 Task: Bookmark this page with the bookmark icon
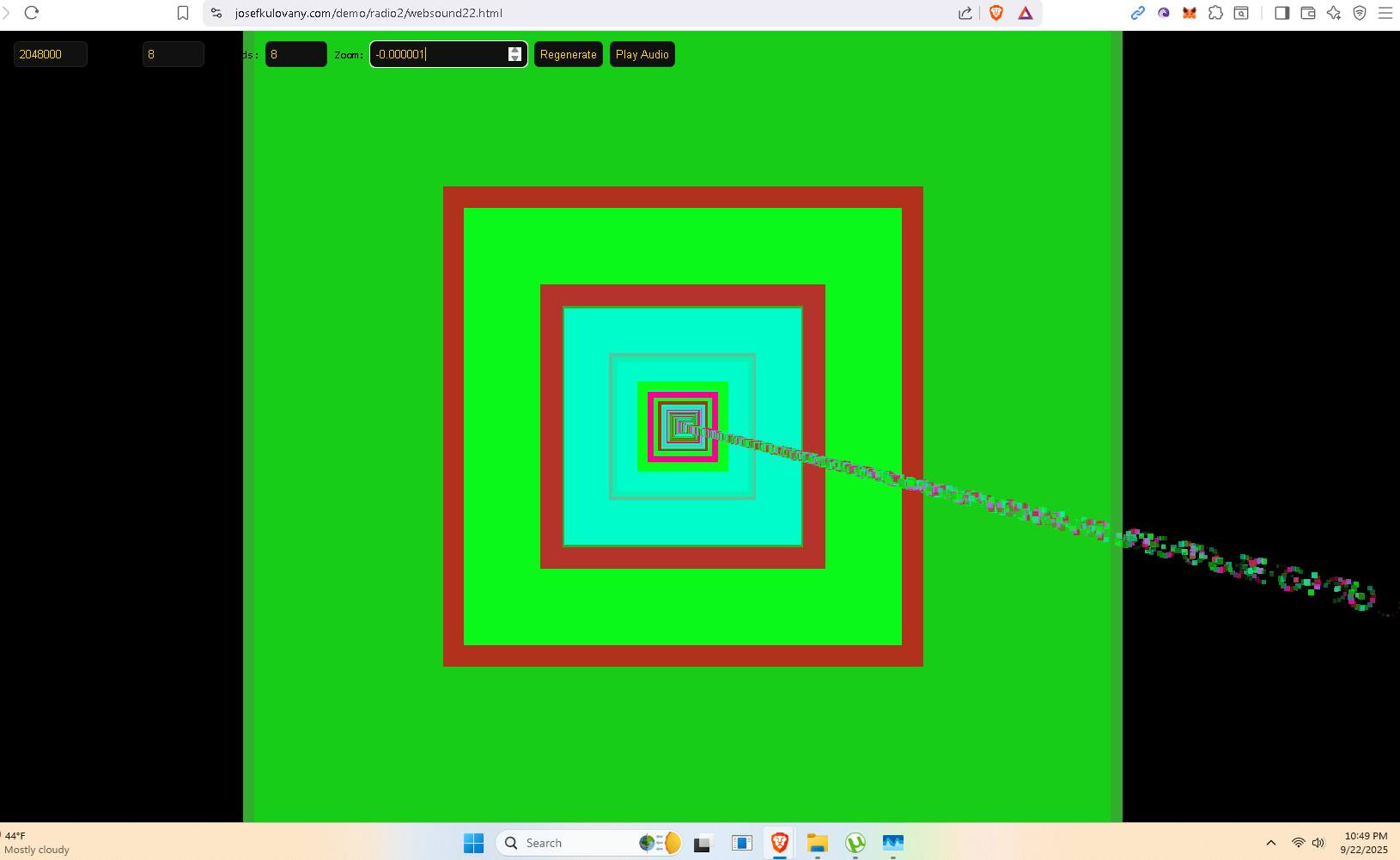(x=183, y=13)
